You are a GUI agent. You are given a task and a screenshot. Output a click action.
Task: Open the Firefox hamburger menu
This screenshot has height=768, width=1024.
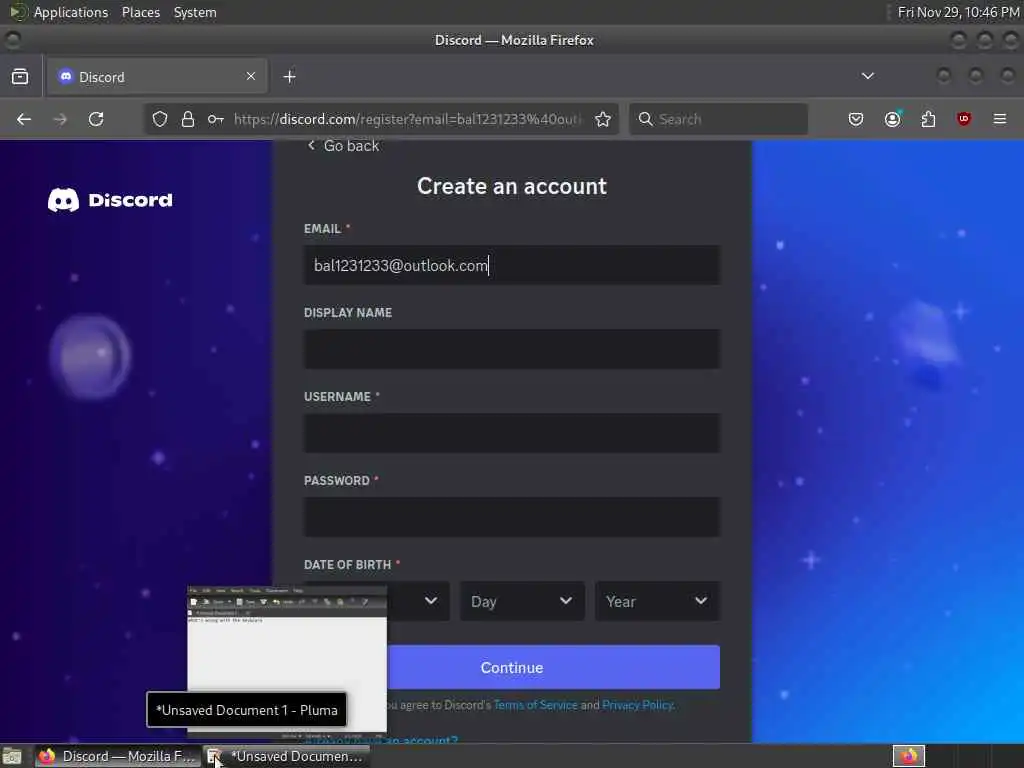1000,119
